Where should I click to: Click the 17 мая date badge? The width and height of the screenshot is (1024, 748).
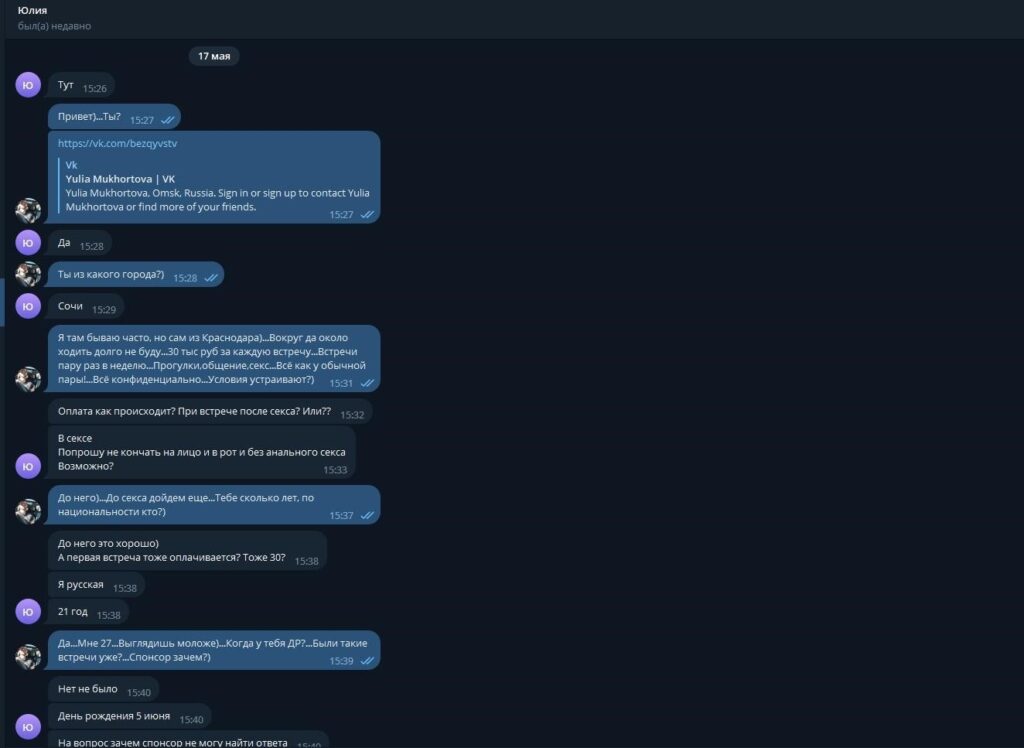tap(214, 56)
